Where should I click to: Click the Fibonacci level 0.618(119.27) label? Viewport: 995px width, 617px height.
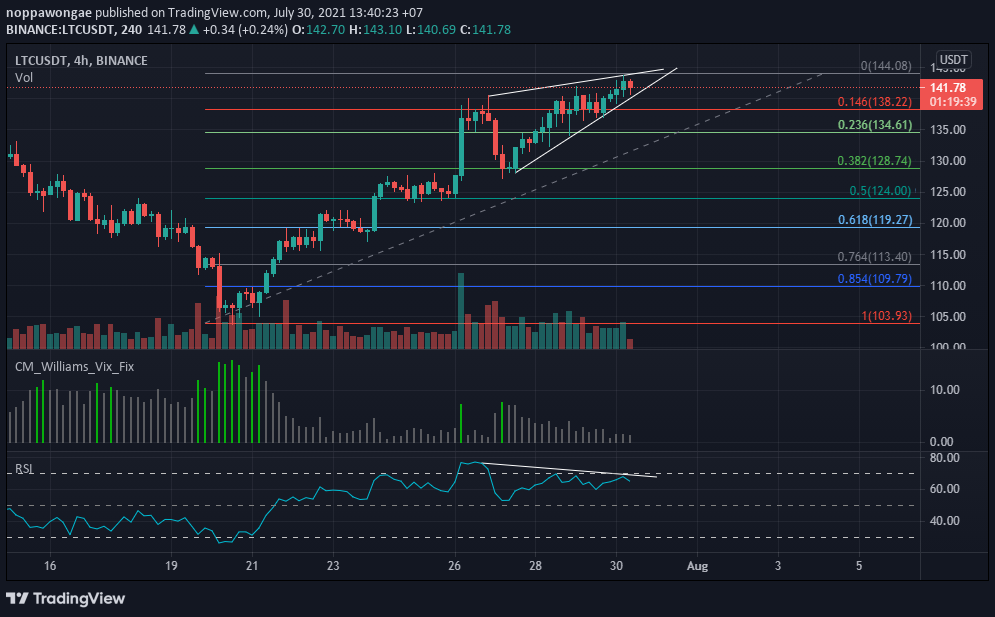[875, 220]
